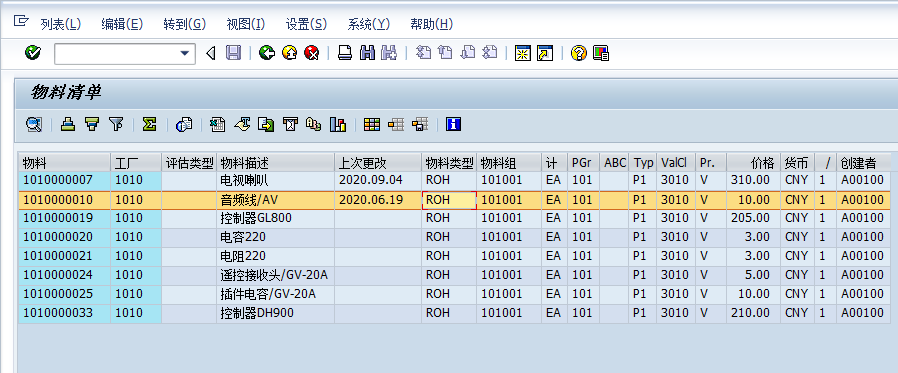Click the Word Processing export icon
This screenshot has width=898, height=373.
(242, 124)
